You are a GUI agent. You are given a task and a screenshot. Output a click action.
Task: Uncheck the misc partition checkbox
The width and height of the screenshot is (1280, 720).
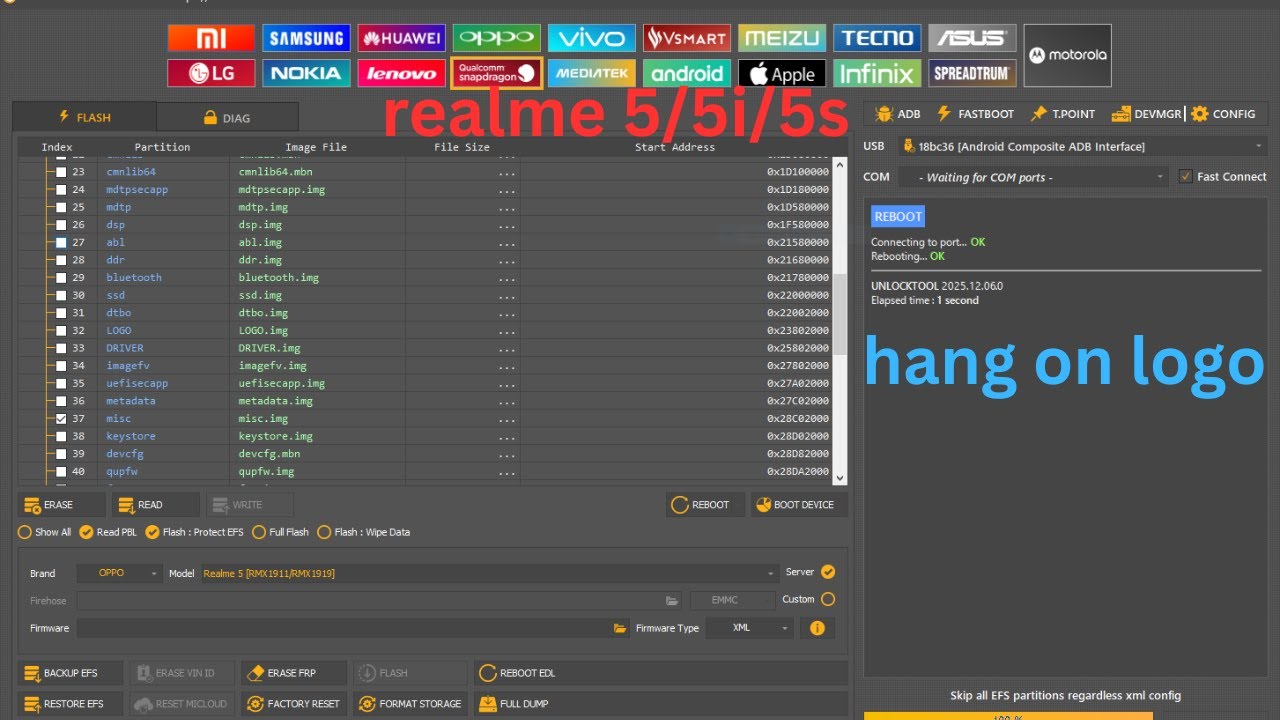point(61,419)
